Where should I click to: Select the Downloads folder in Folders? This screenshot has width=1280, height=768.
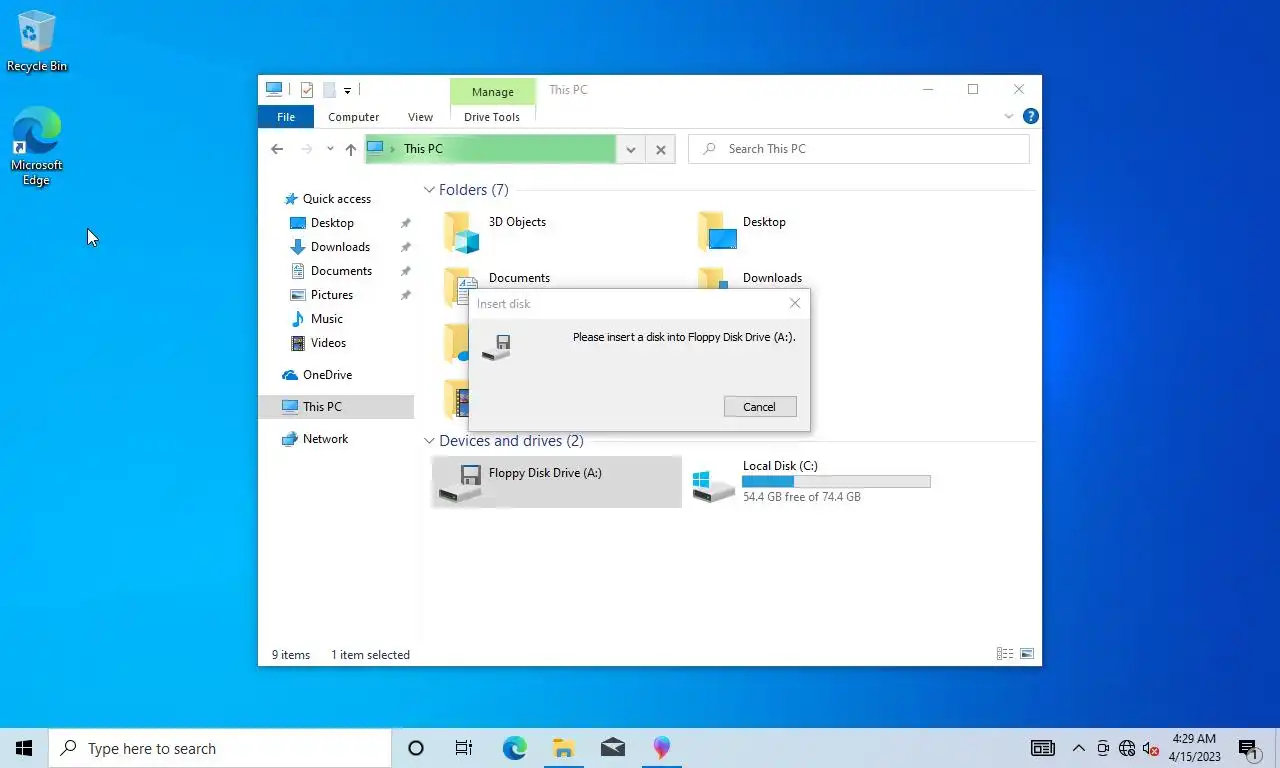click(x=772, y=278)
